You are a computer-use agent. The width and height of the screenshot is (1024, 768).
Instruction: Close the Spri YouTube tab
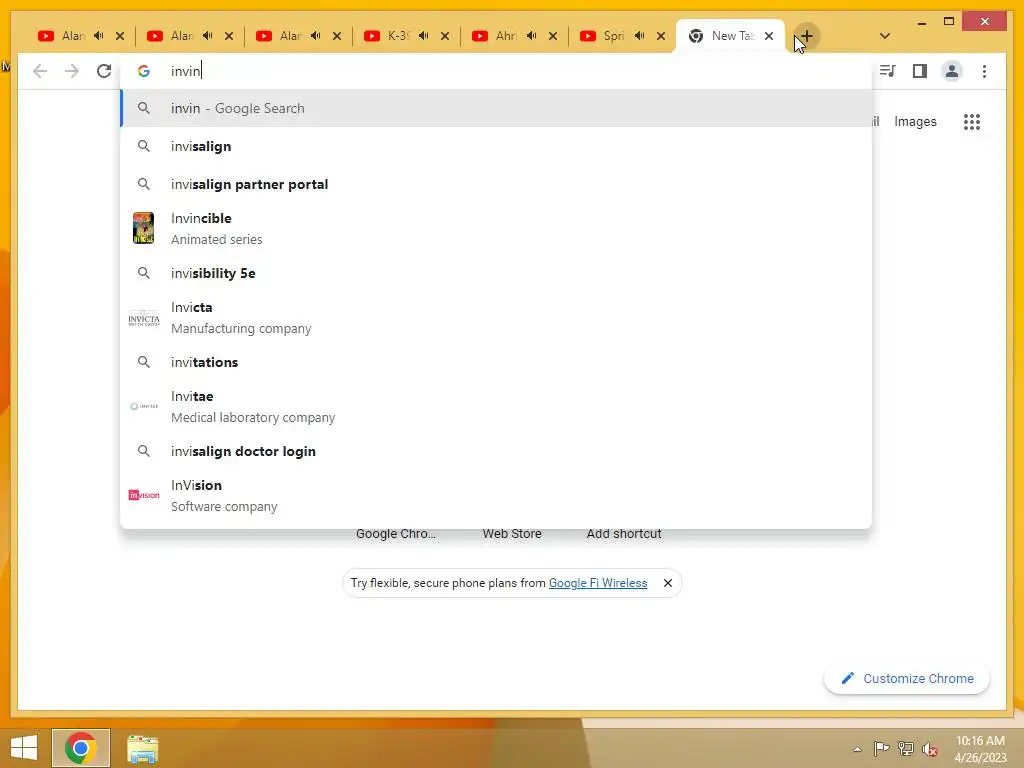(x=661, y=36)
